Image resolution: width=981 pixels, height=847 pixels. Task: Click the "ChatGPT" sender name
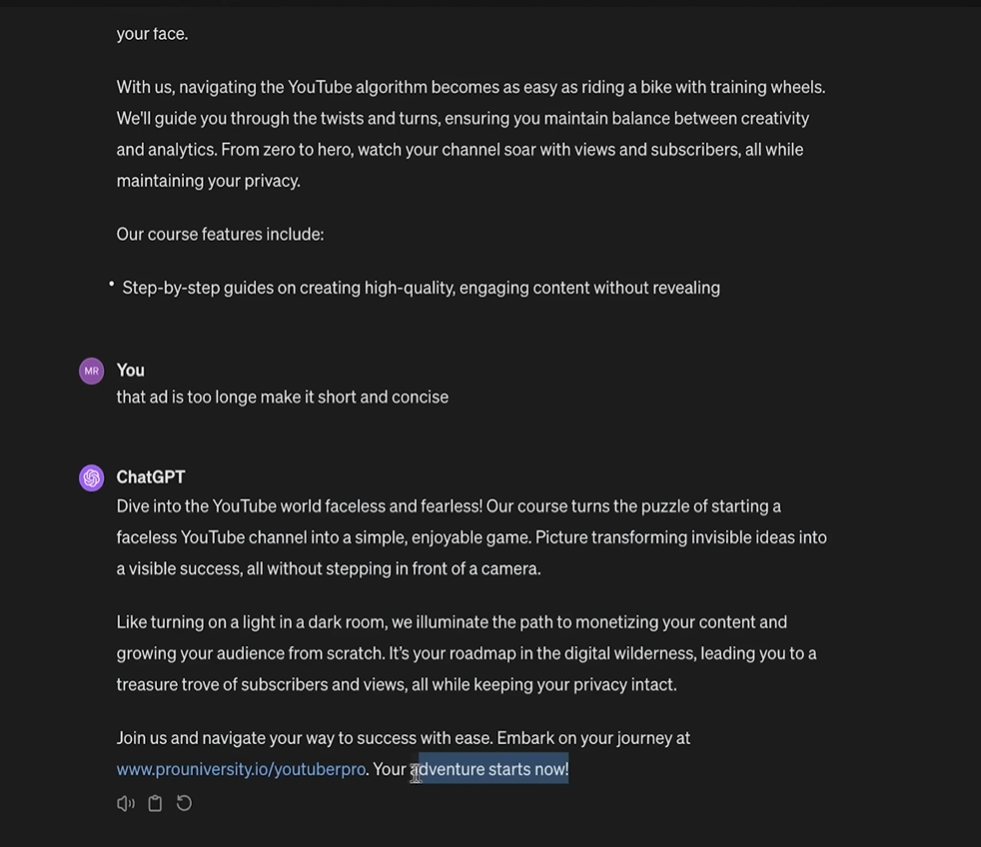point(151,477)
